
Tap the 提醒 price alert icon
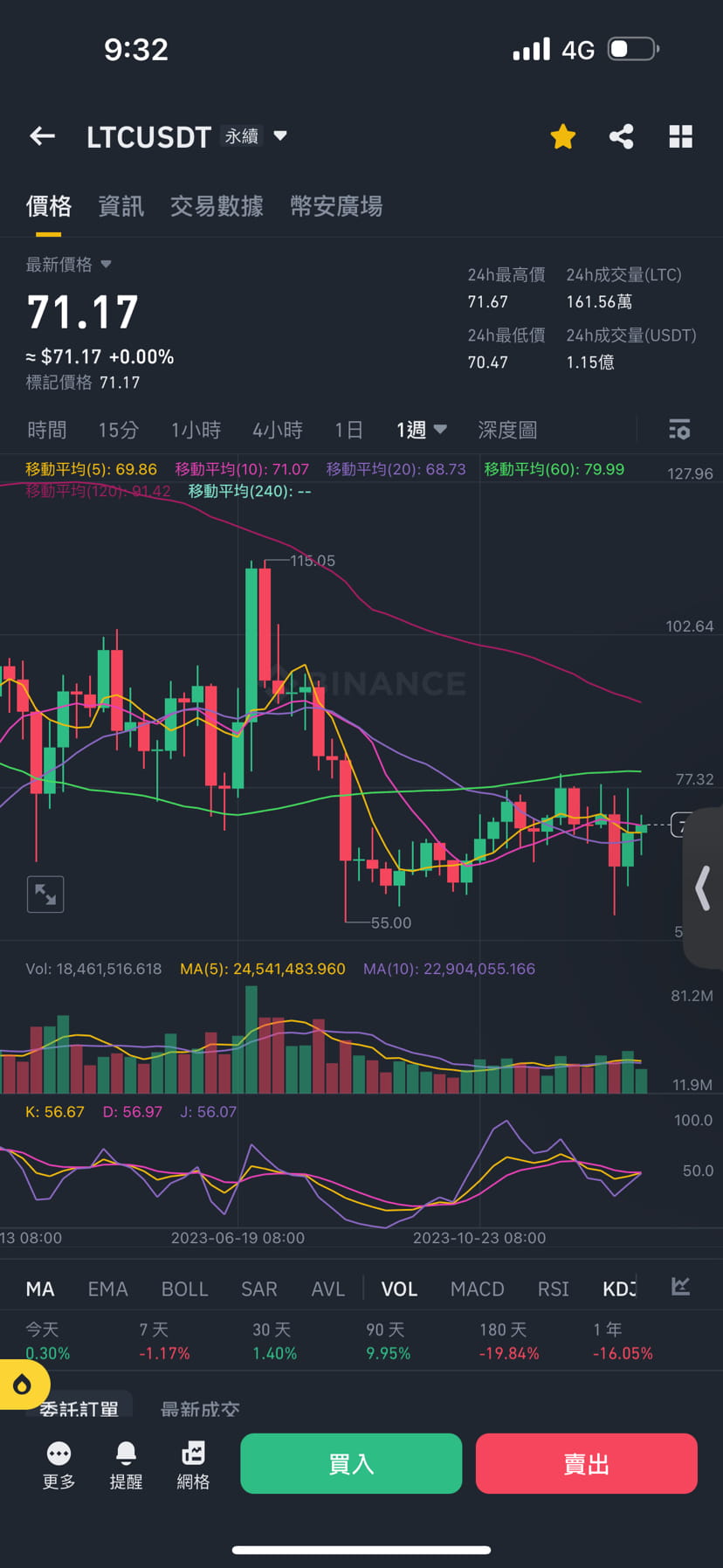click(x=127, y=1465)
